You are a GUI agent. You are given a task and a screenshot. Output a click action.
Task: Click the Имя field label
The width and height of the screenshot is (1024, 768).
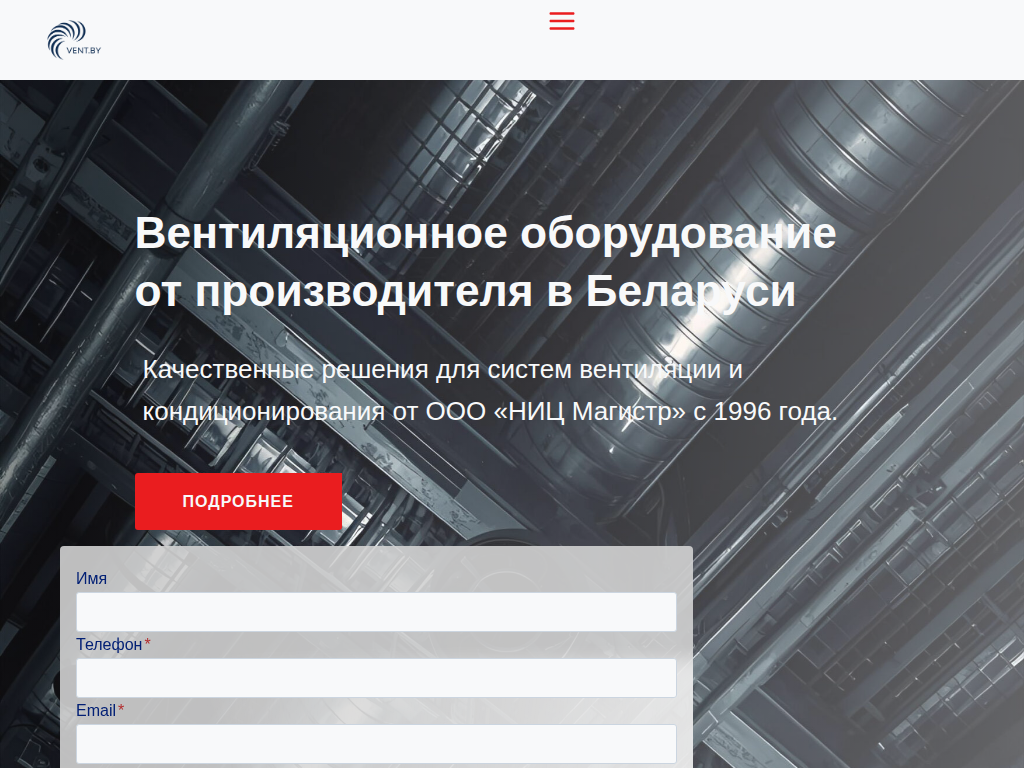tap(91, 579)
